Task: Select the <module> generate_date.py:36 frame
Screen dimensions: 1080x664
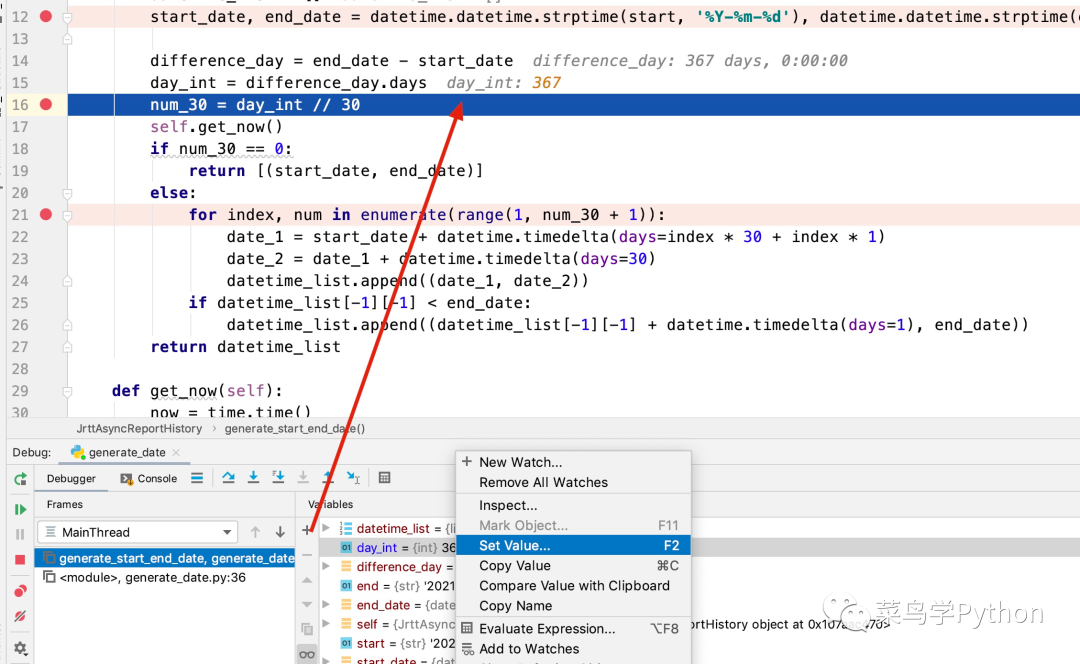Action: pos(165,577)
